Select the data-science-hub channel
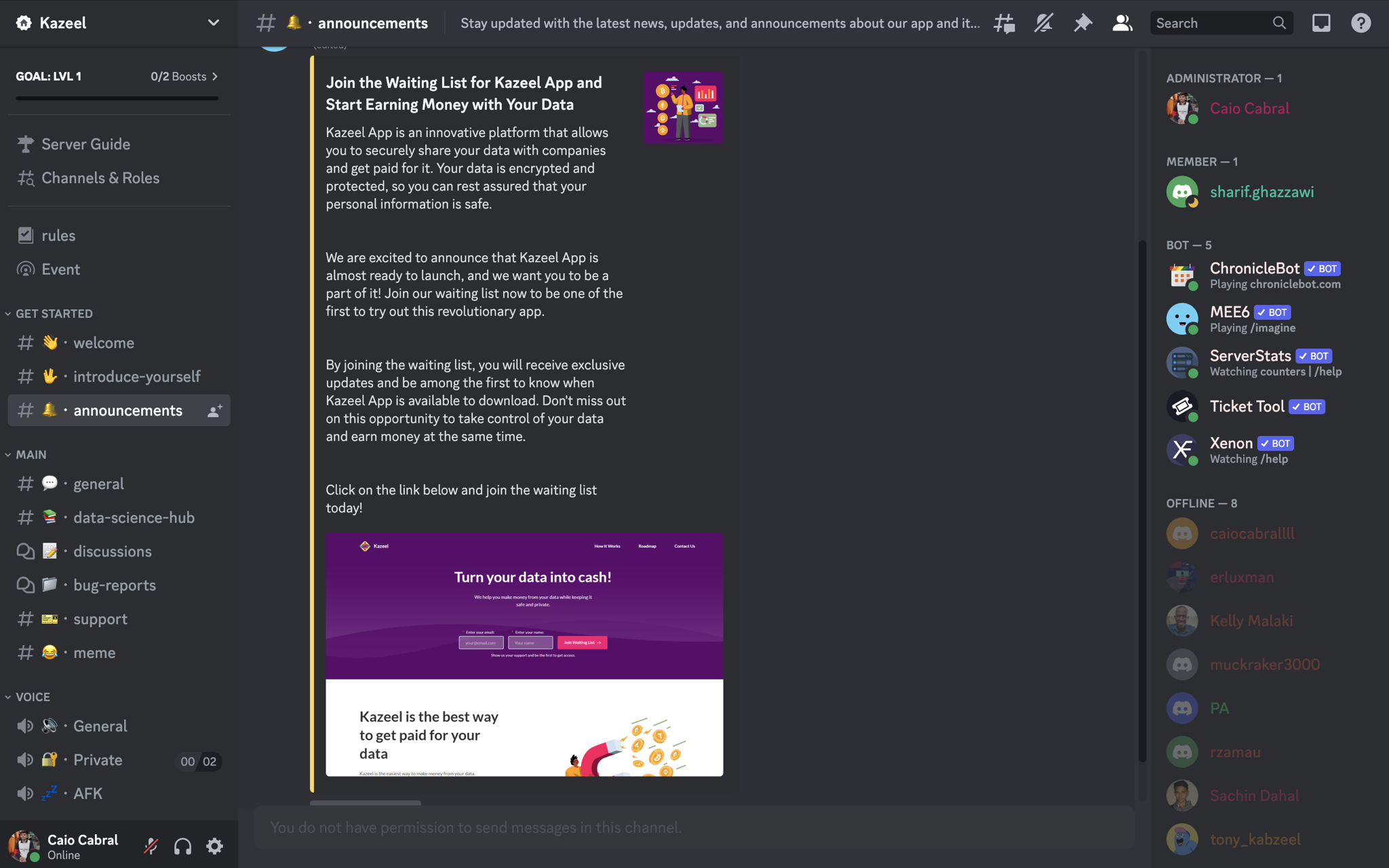Image resolution: width=1389 pixels, height=868 pixels. [134, 517]
